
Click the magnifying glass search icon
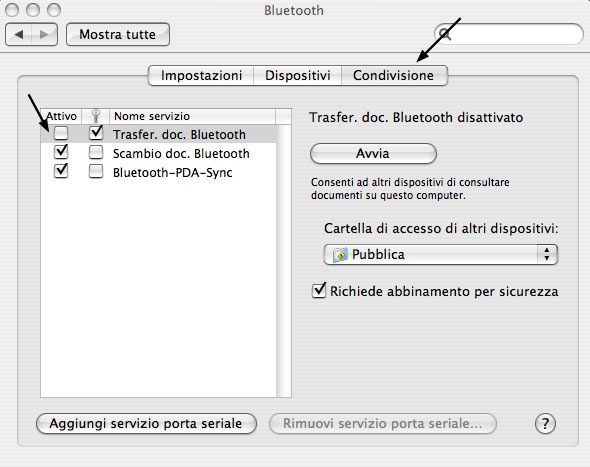445,34
